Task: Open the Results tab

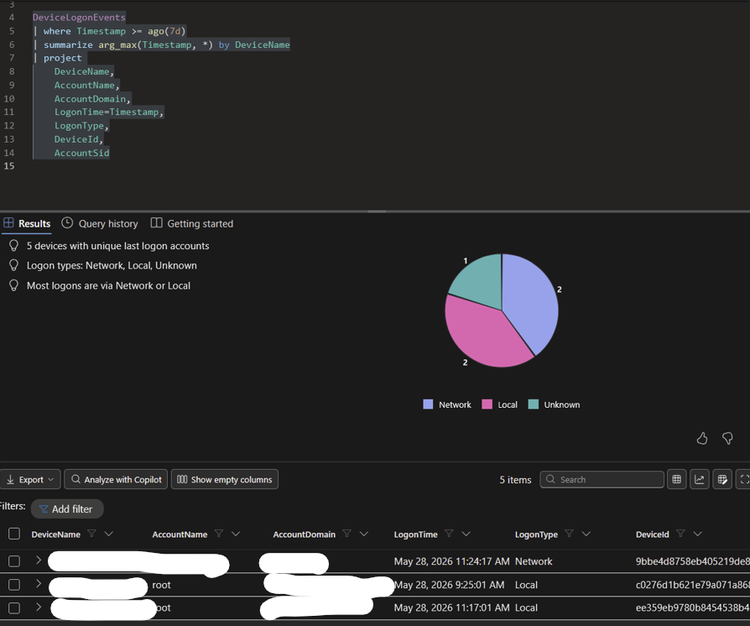Action: 27,223
